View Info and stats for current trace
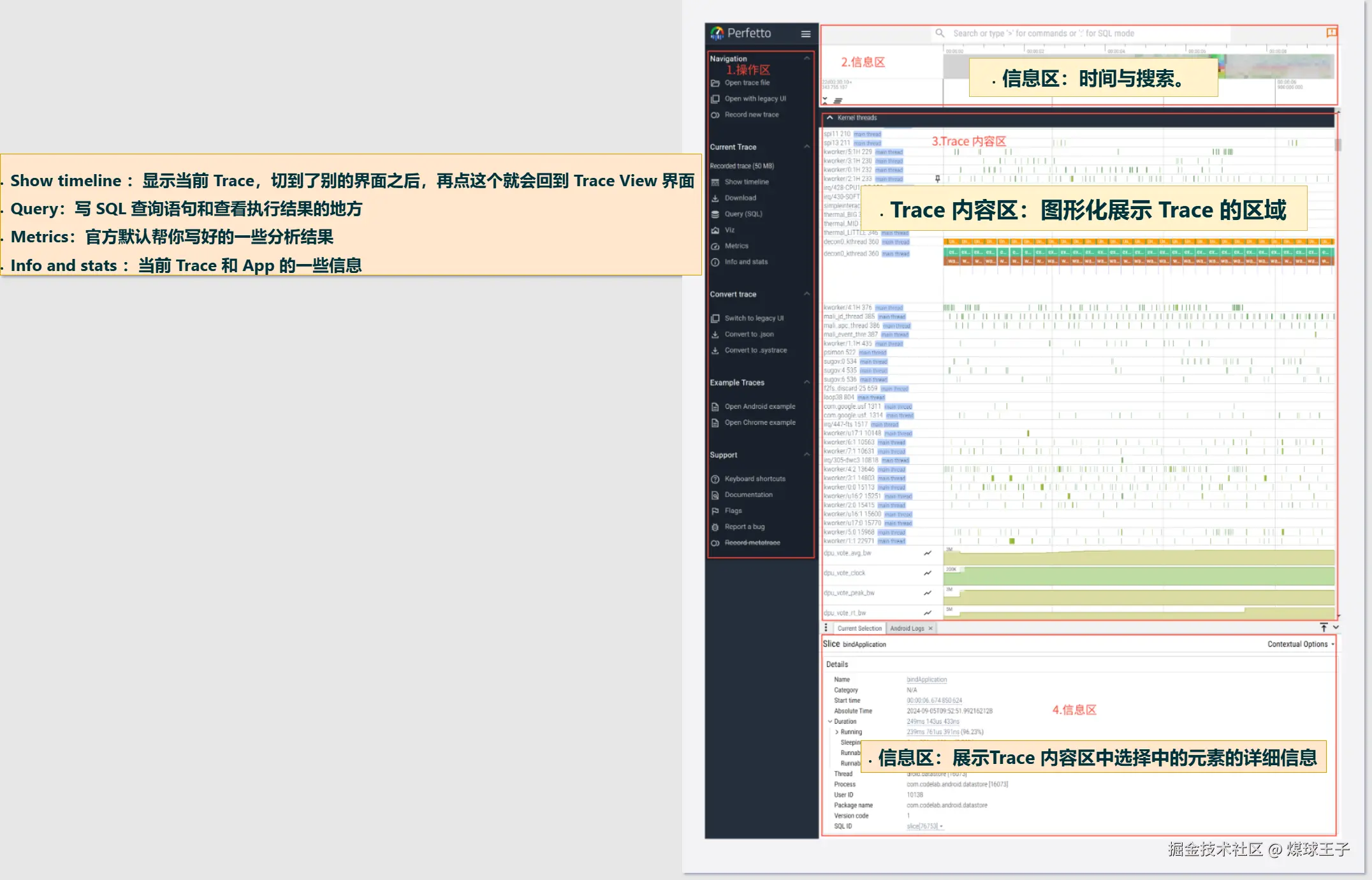The height and width of the screenshot is (880, 1372). 746,261
